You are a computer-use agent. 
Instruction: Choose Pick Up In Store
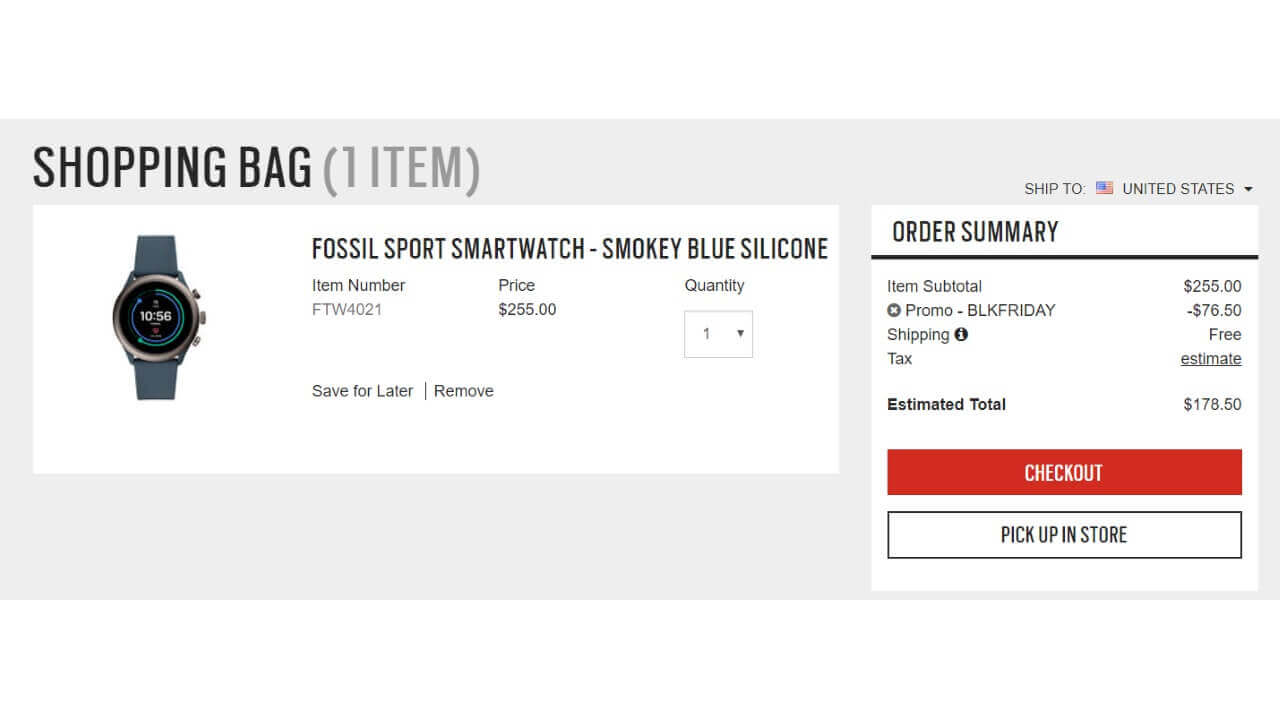coord(1064,535)
